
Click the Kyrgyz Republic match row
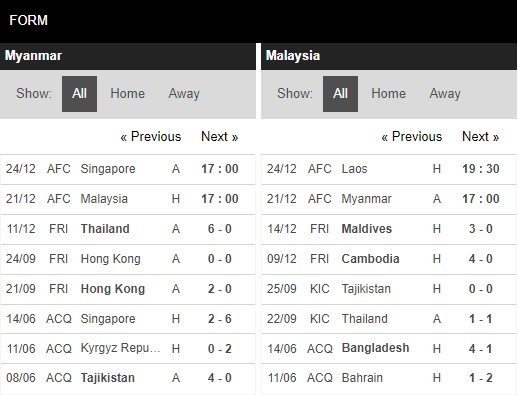128,349
